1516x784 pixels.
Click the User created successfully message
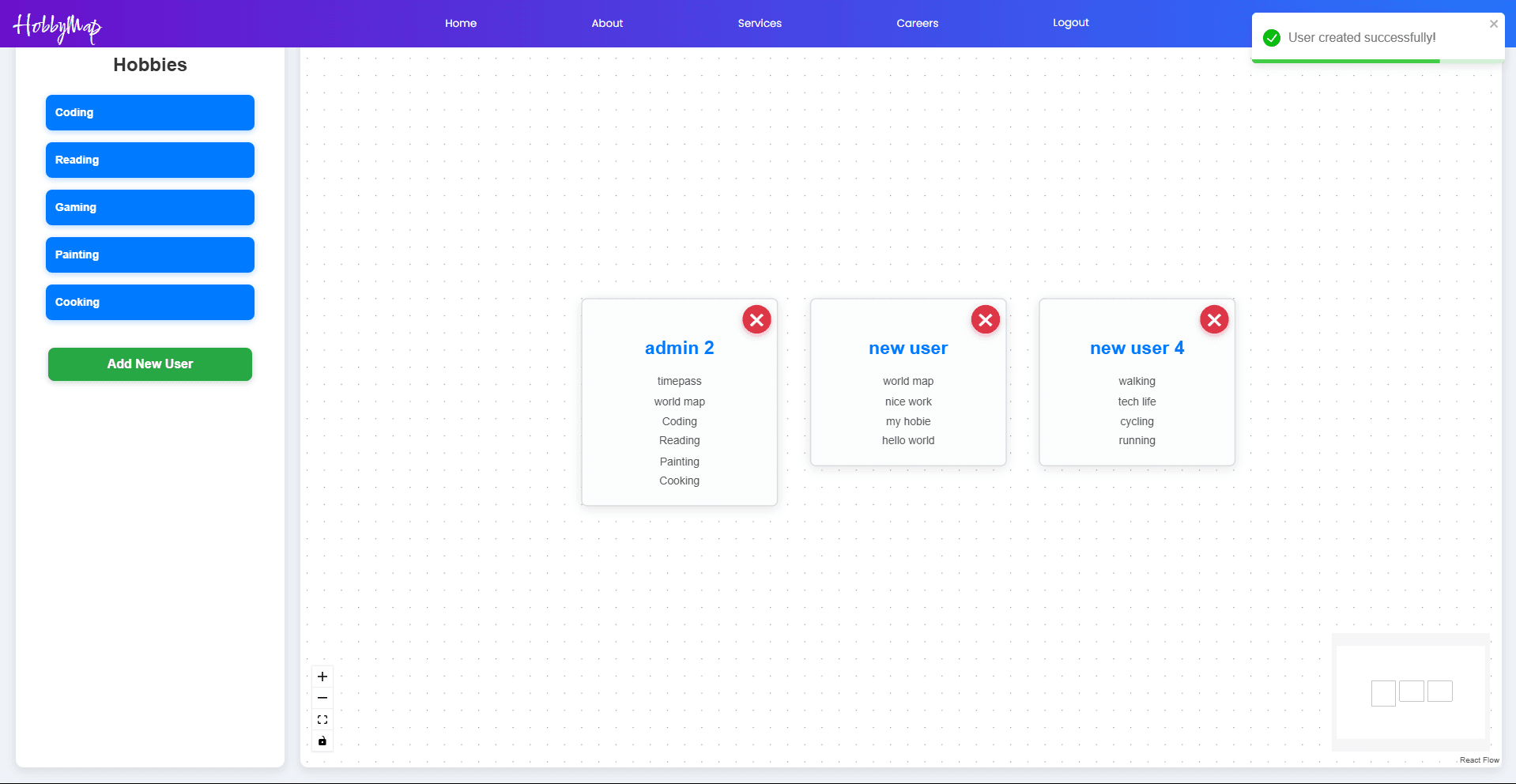pyautogui.click(x=1362, y=38)
